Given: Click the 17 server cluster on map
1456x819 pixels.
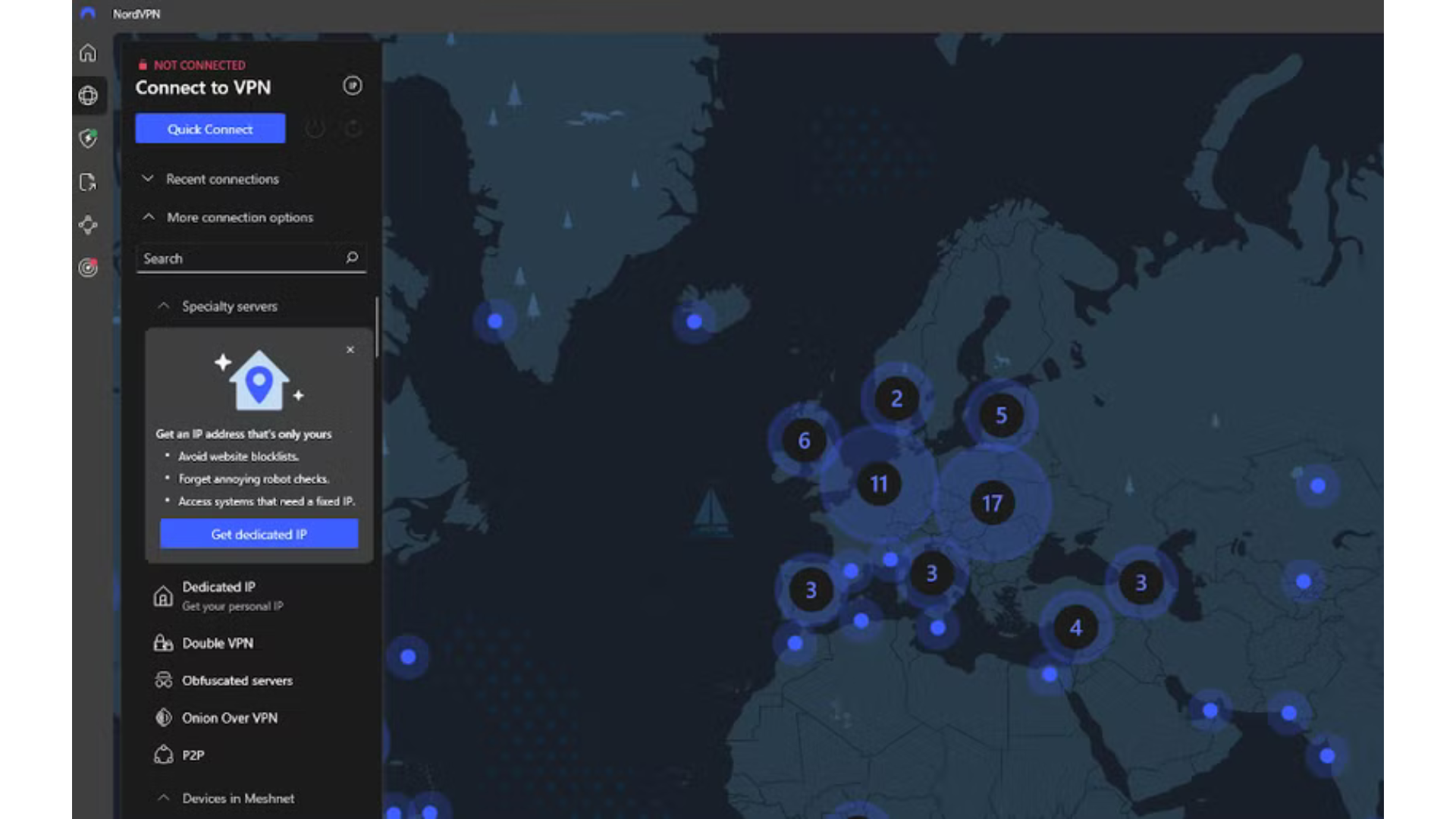Looking at the screenshot, I should pos(992,504).
